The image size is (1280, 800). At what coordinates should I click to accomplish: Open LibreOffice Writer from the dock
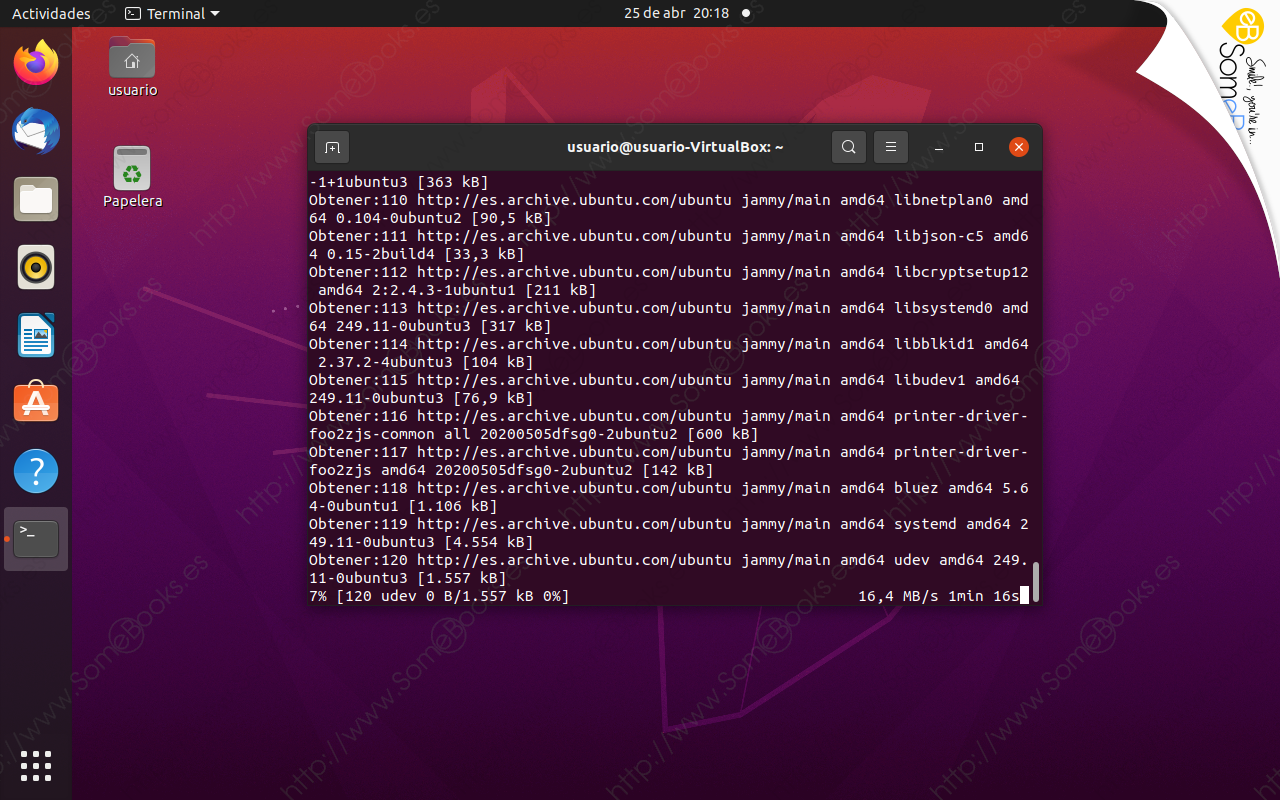point(35,335)
